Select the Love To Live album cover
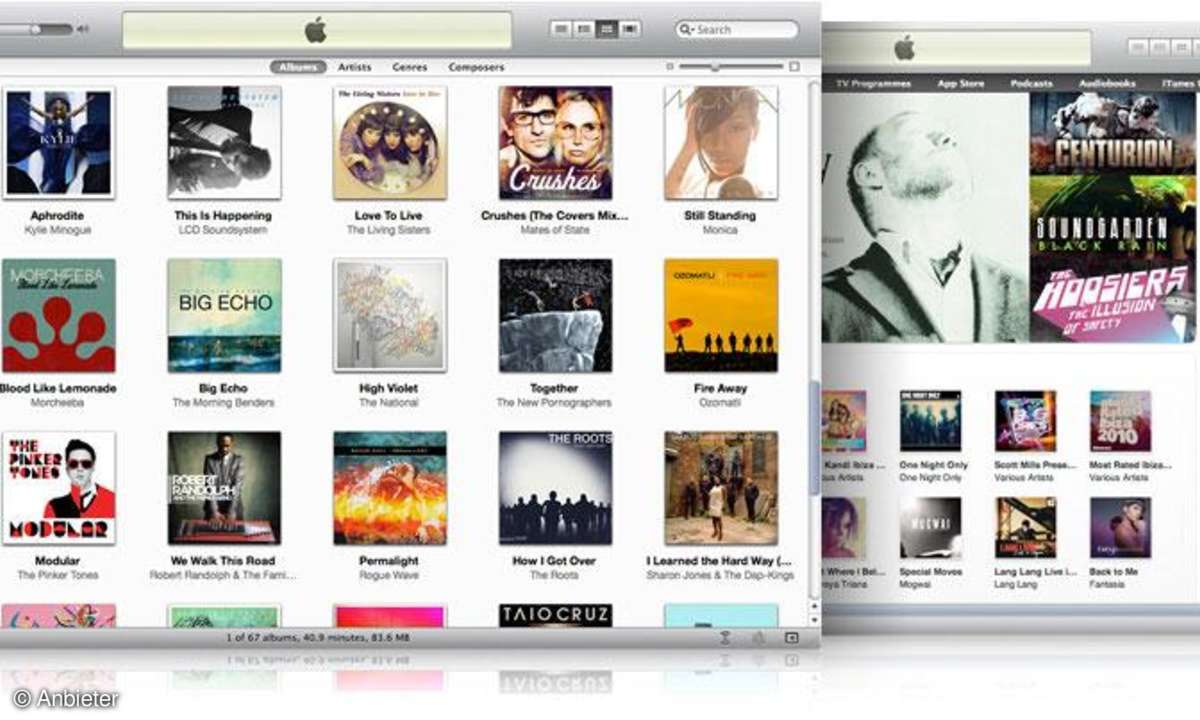This screenshot has height=720, width=1200. pyautogui.click(x=390, y=142)
